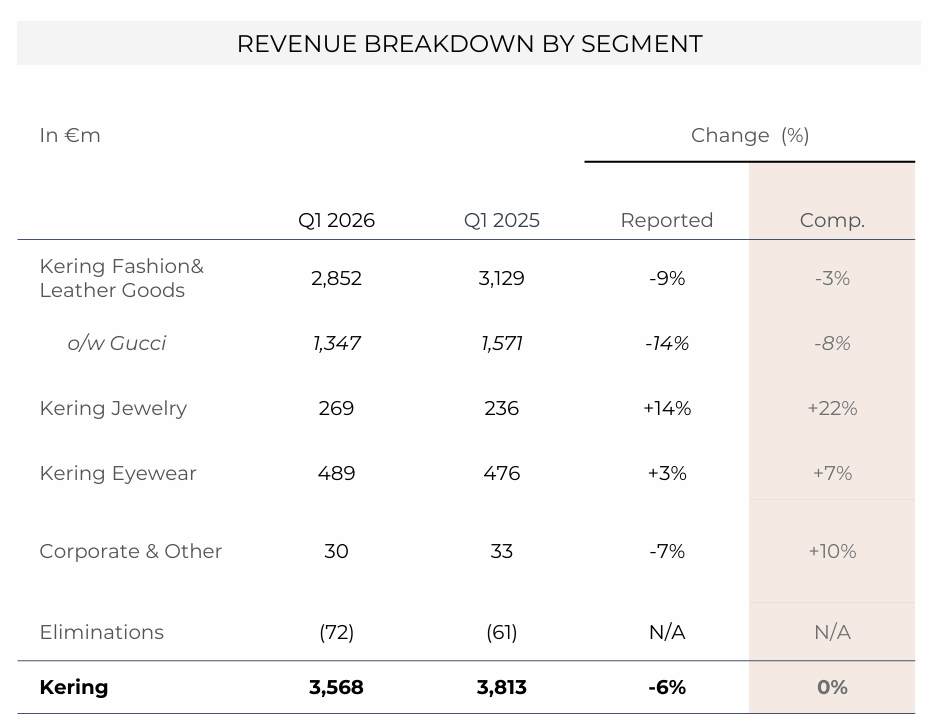This screenshot has width=934, height=728.
Task: Select Eyewear Q1 2025 value 476
Action: [x=502, y=473]
